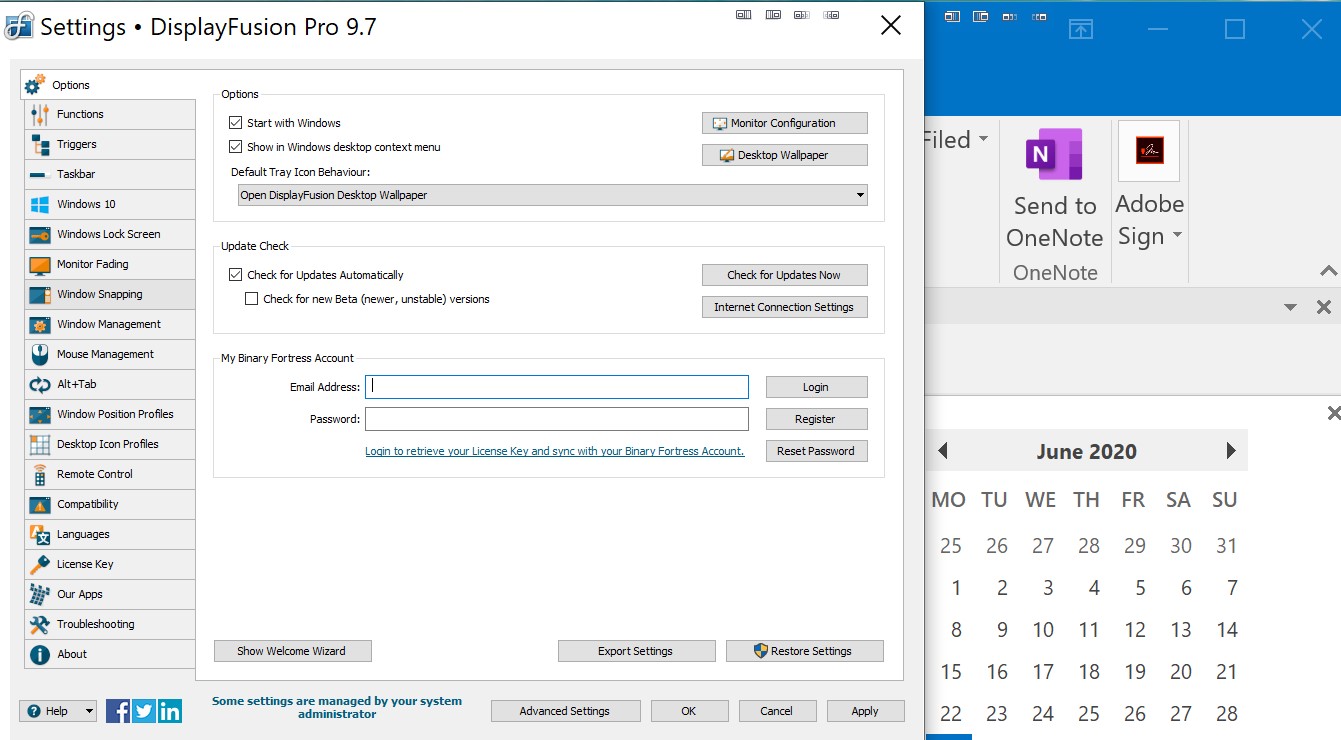Go to next month in calendar
Image resolution: width=1341 pixels, height=740 pixels.
[x=1231, y=451]
